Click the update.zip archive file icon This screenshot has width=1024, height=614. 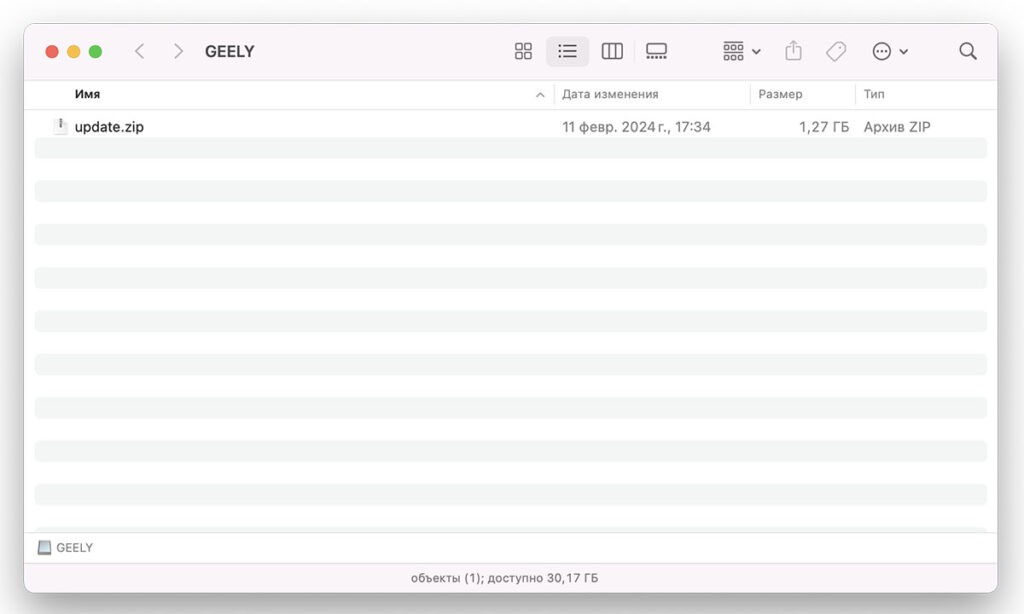(60, 126)
